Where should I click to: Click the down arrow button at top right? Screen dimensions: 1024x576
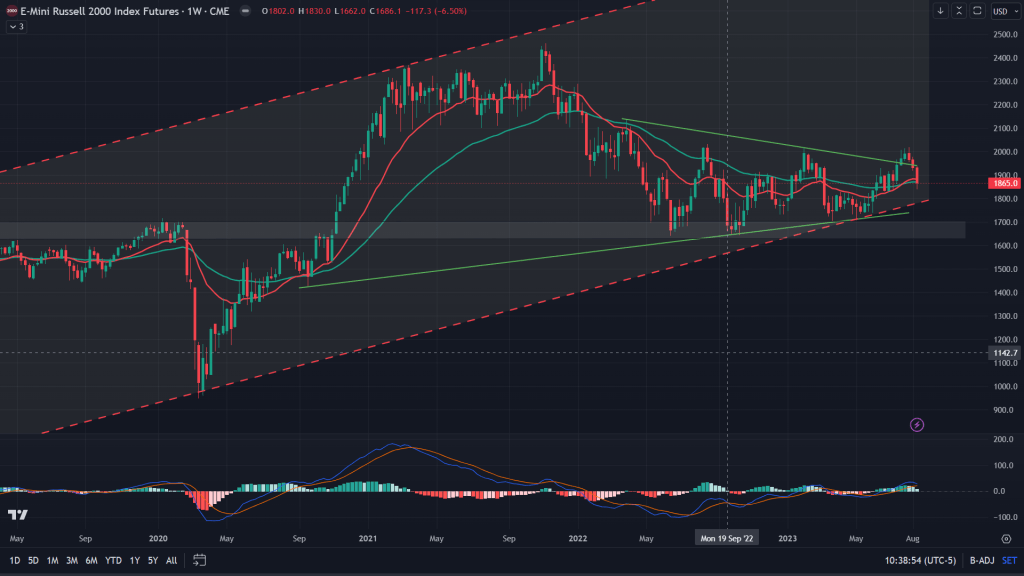point(940,11)
